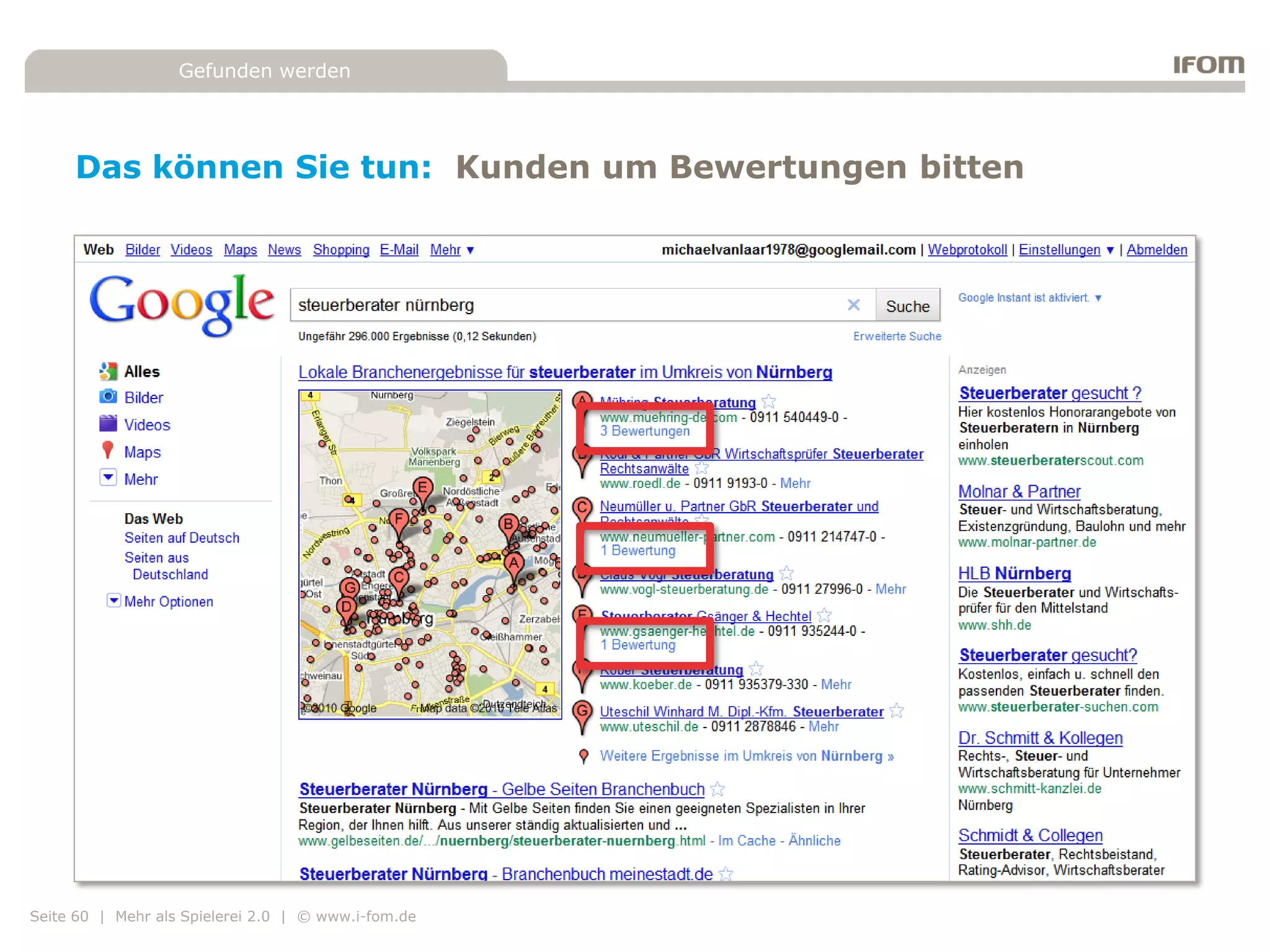Viewport: 1270px width, 952px height.
Task: Star the Claus Vogl Steuerberatung result
Action: (786, 573)
